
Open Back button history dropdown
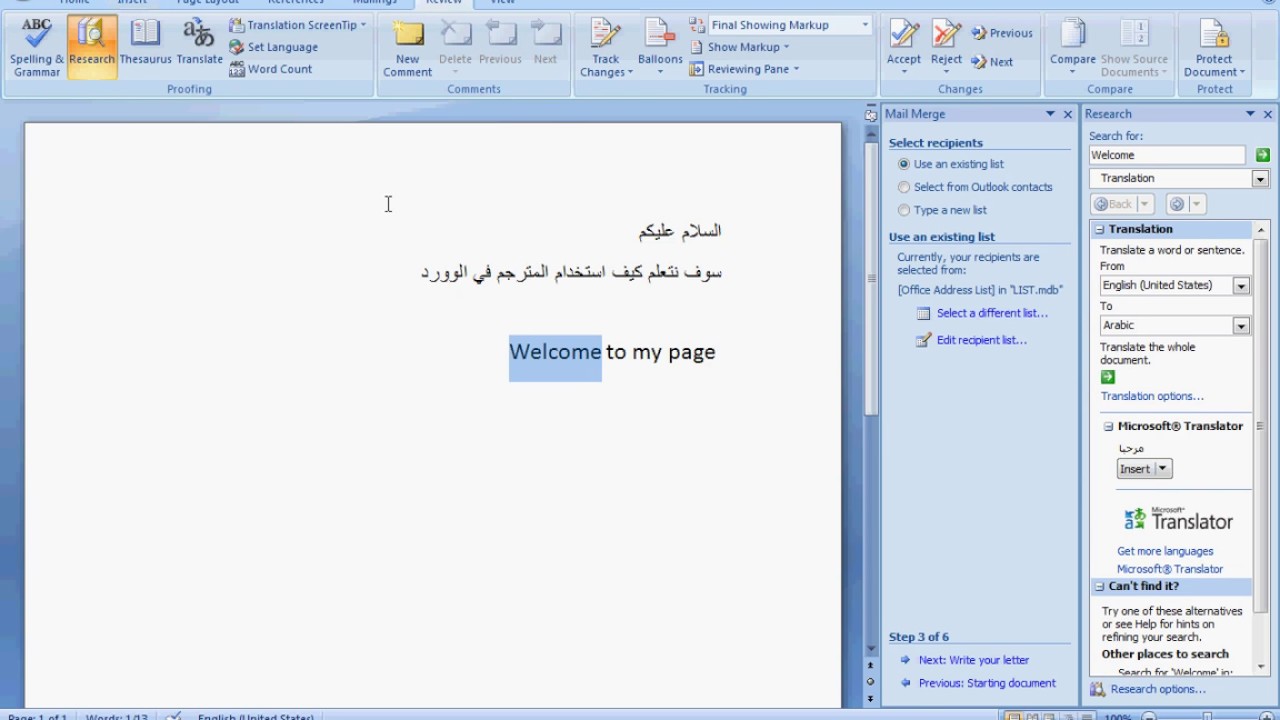point(1145,204)
